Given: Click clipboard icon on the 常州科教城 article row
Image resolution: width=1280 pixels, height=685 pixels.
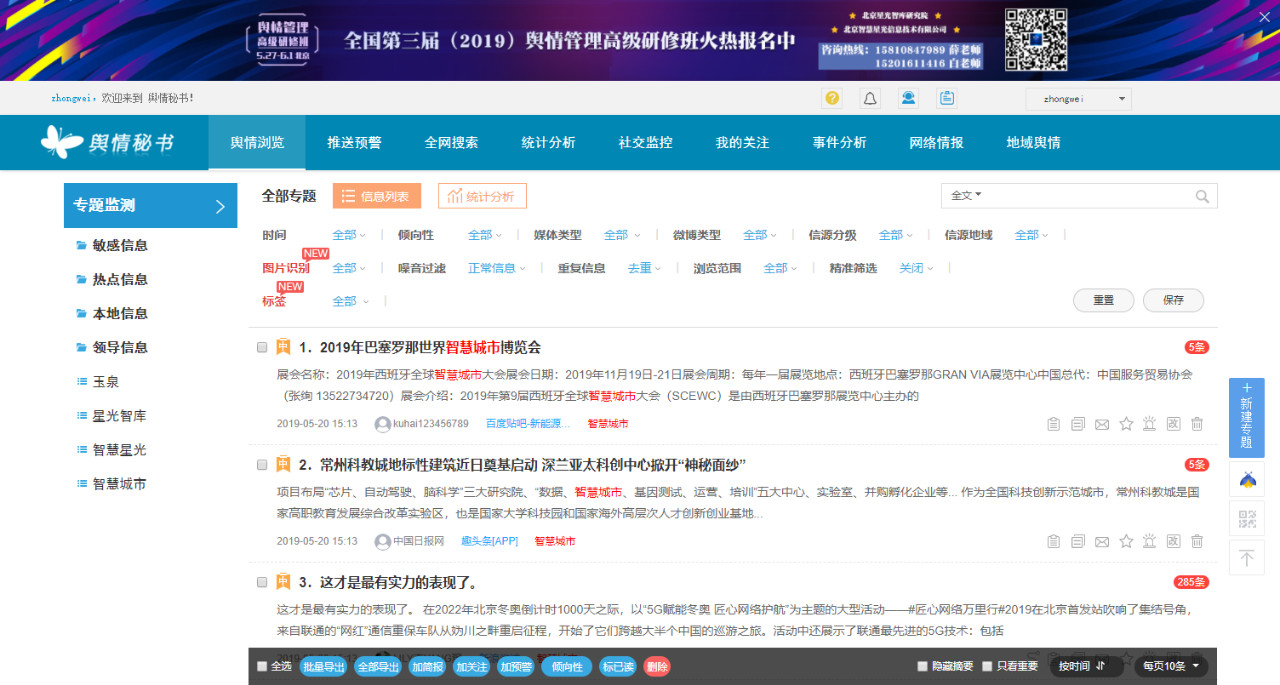Looking at the screenshot, I should 1053,541.
